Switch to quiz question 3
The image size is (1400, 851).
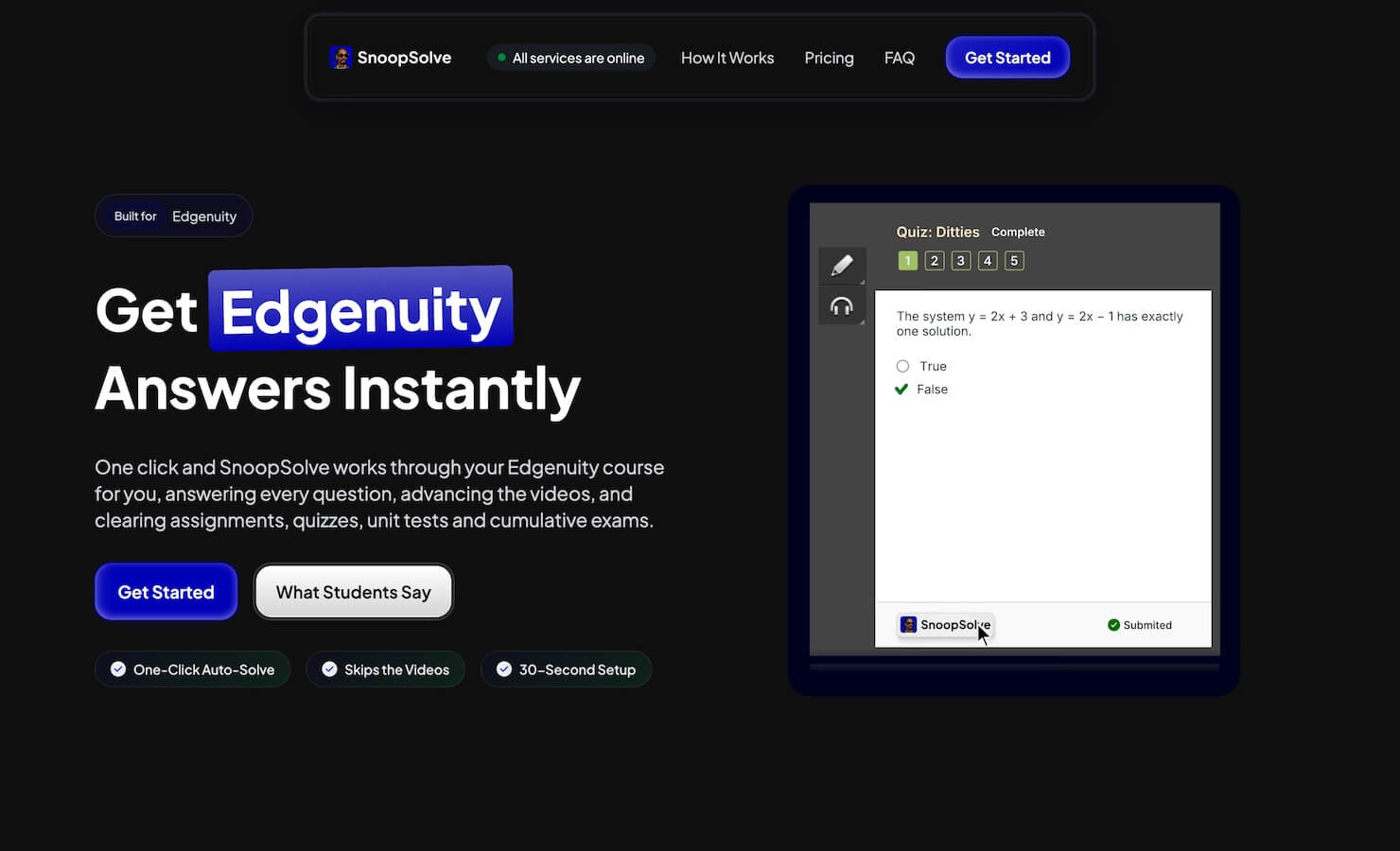(x=961, y=261)
